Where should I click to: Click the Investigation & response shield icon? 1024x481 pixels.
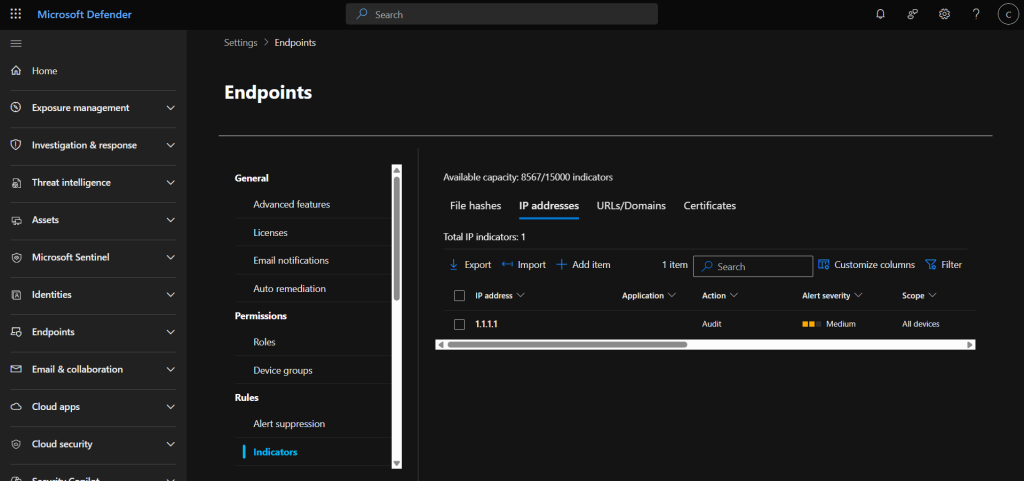[17, 145]
